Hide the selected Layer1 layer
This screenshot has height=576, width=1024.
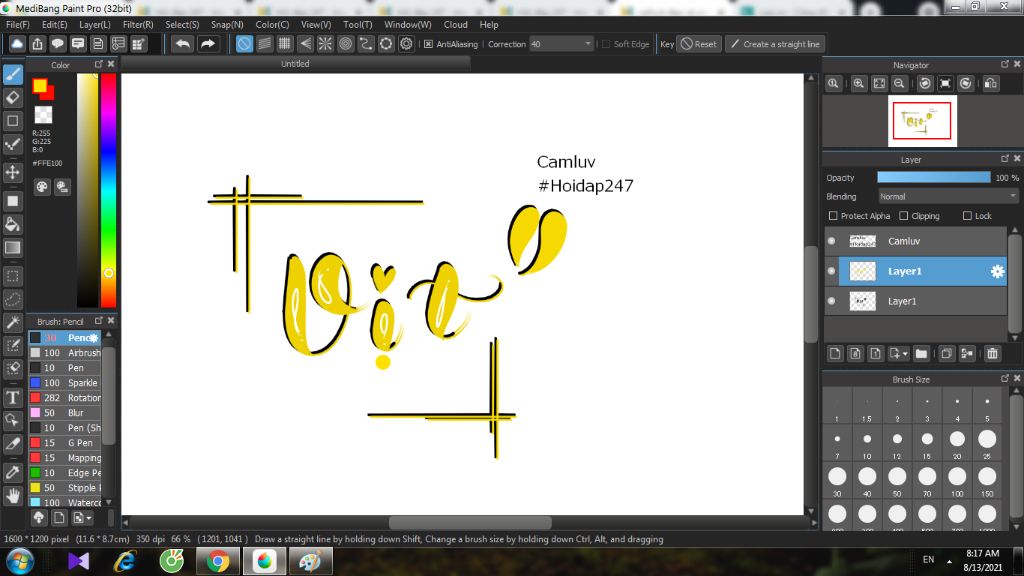click(831, 271)
